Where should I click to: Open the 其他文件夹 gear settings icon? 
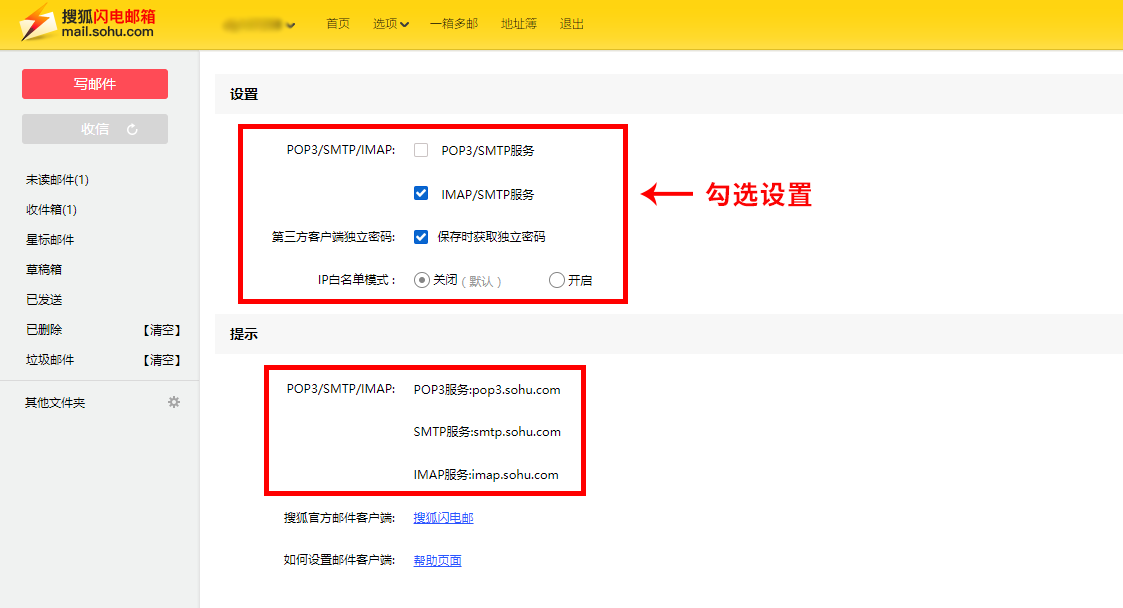tap(174, 402)
